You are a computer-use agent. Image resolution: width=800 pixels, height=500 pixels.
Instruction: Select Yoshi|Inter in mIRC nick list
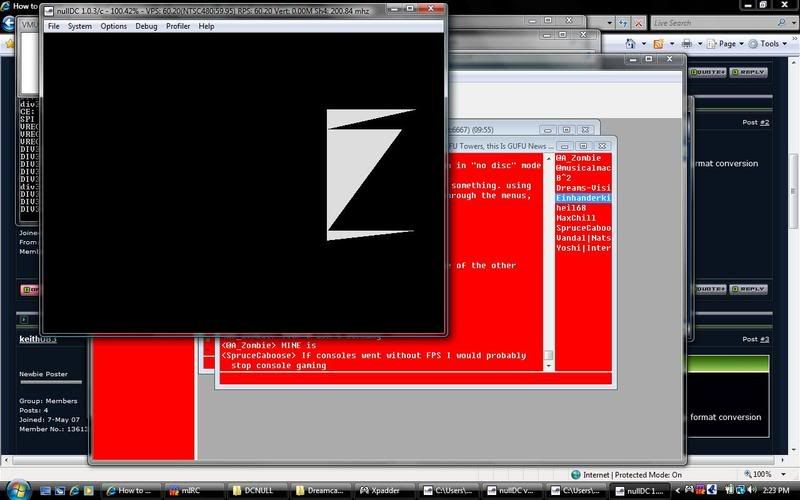(583, 248)
